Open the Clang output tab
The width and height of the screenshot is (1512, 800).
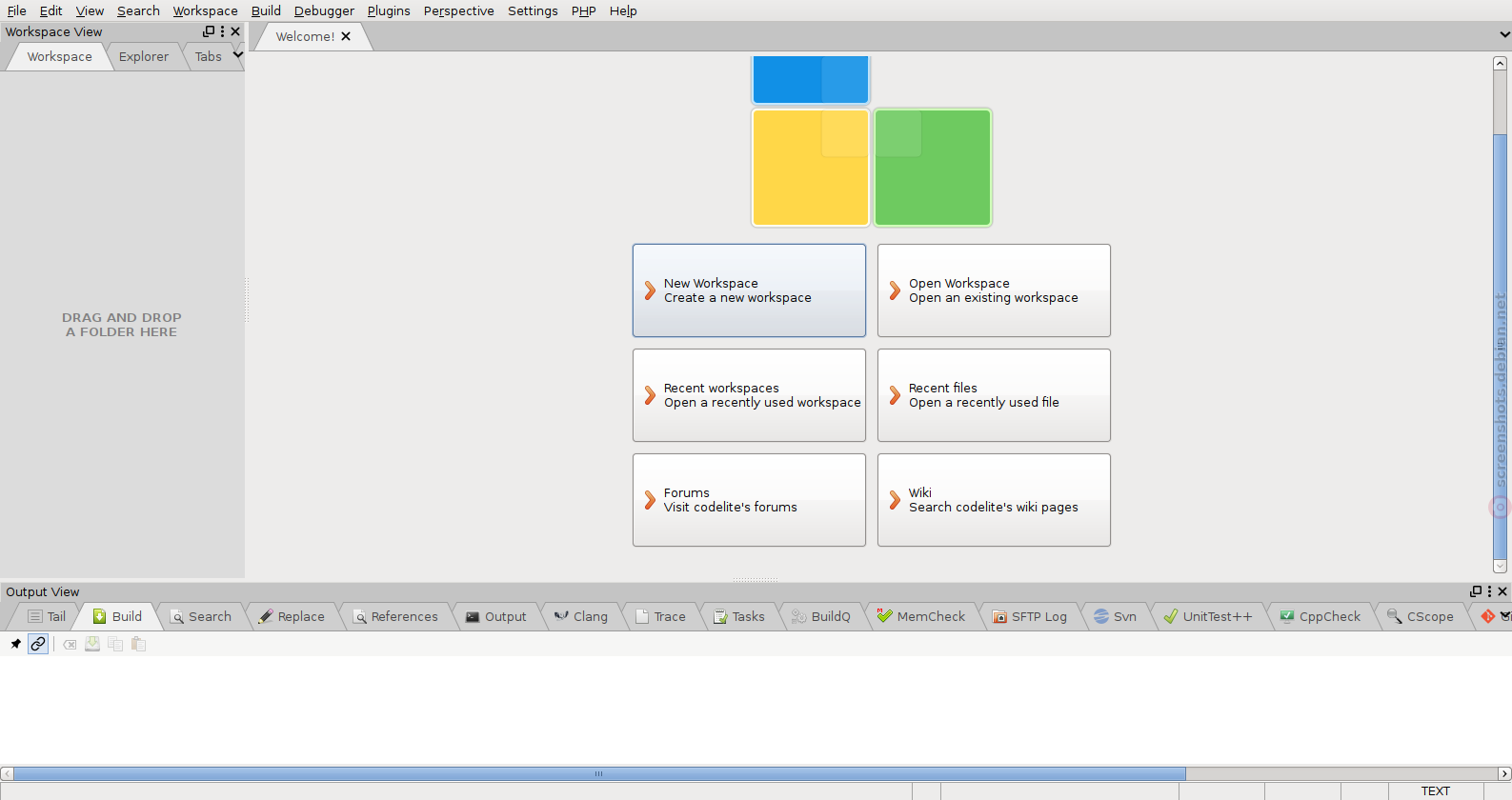point(581,616)
